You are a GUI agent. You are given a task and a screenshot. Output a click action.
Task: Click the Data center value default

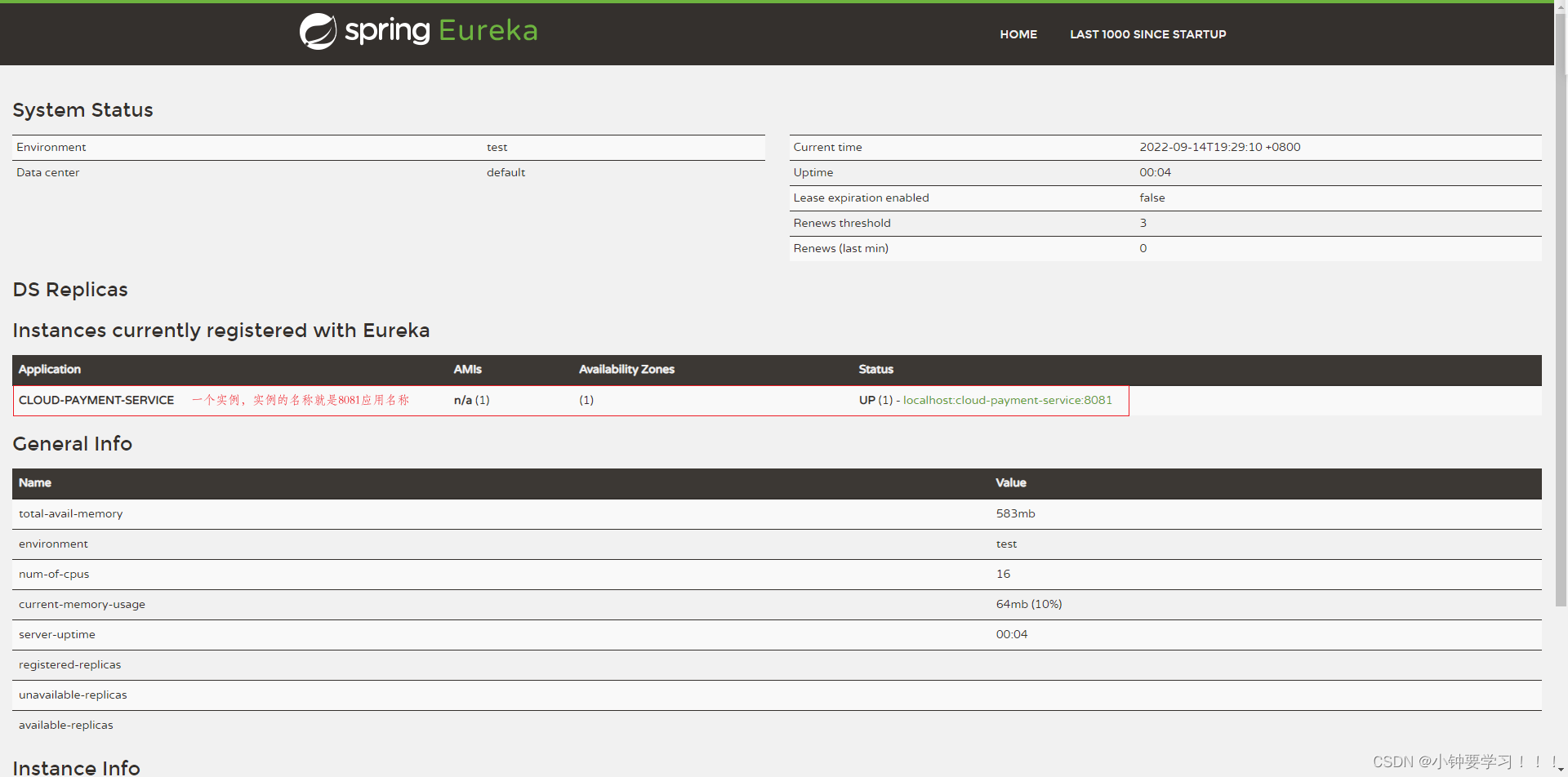coord(506,172)
